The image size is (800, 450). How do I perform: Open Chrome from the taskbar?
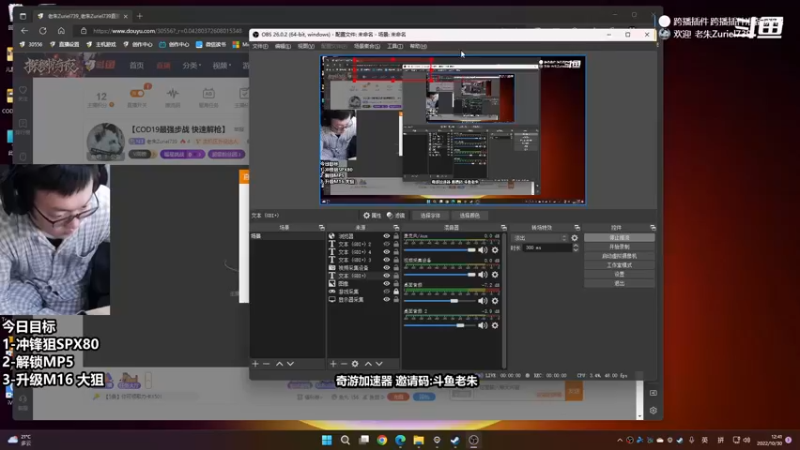382,440
